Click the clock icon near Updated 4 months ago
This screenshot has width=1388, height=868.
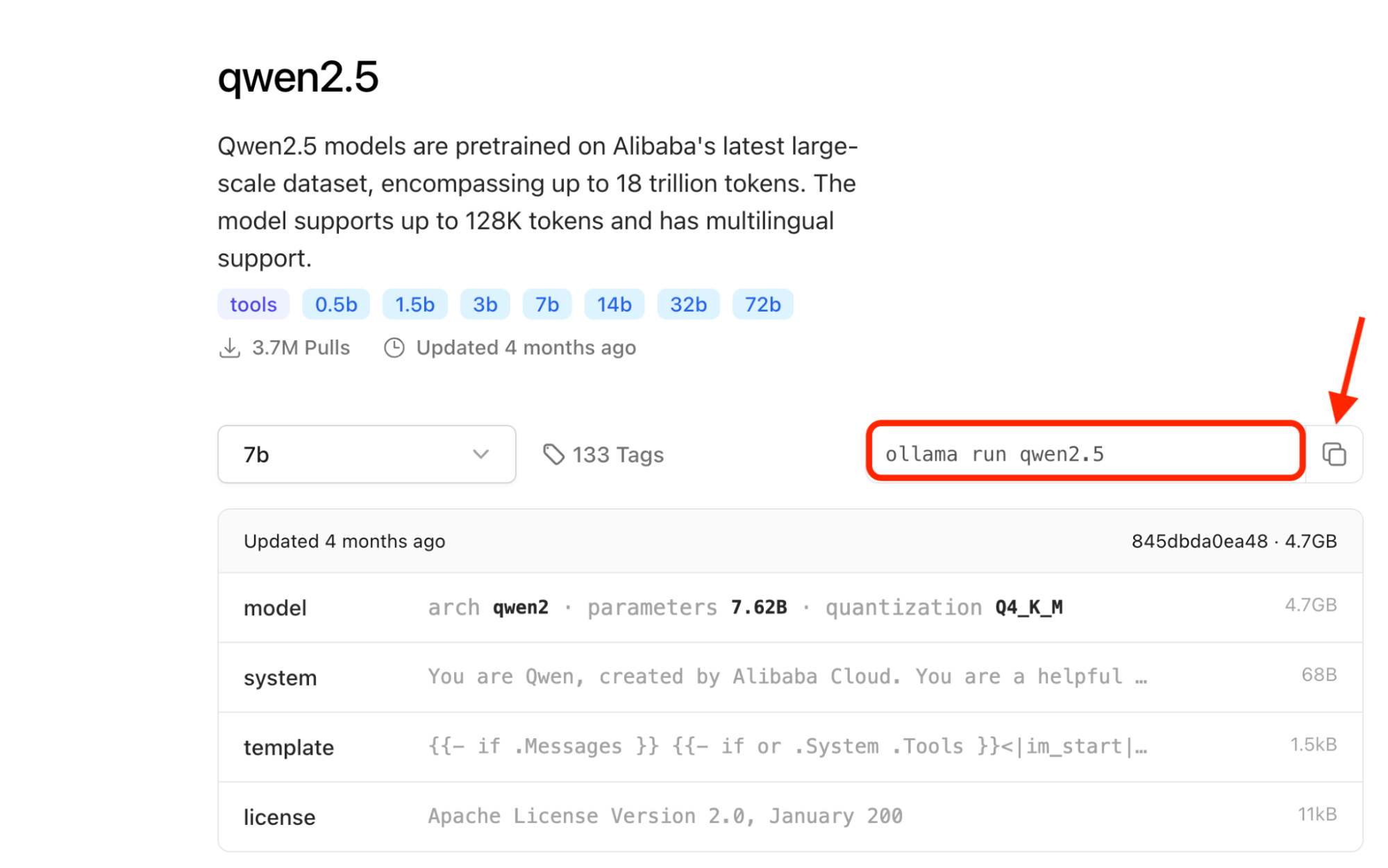[x=394, y=347]
